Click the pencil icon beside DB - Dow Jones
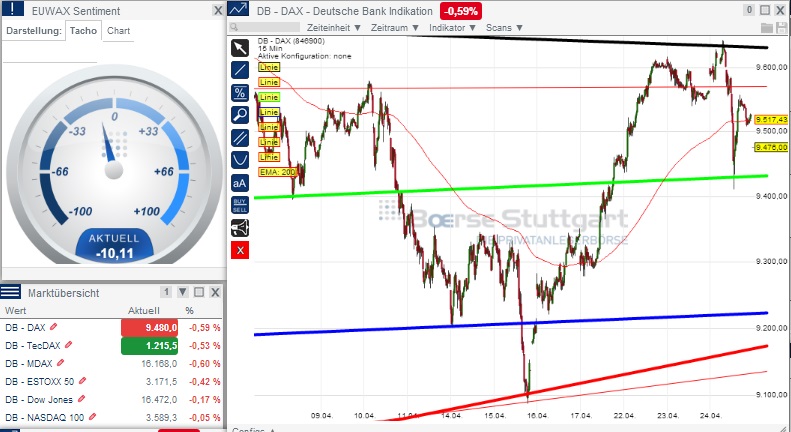Viewport: 791px width, 432px height. pyautogui.click(x=81, y=399)
